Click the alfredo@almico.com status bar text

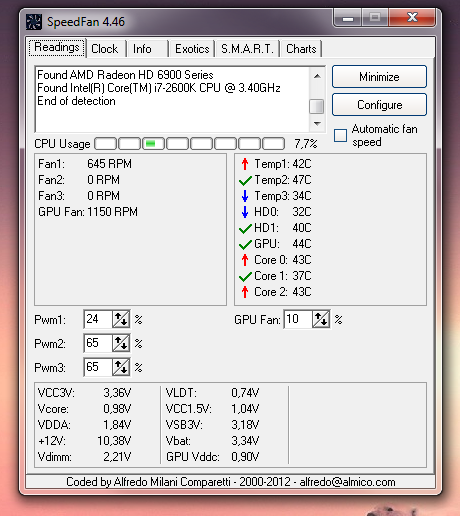point(347,482)
